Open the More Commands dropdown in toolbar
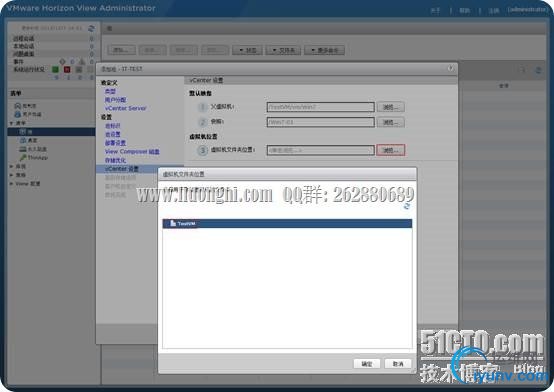 click(x=324, y=50)
